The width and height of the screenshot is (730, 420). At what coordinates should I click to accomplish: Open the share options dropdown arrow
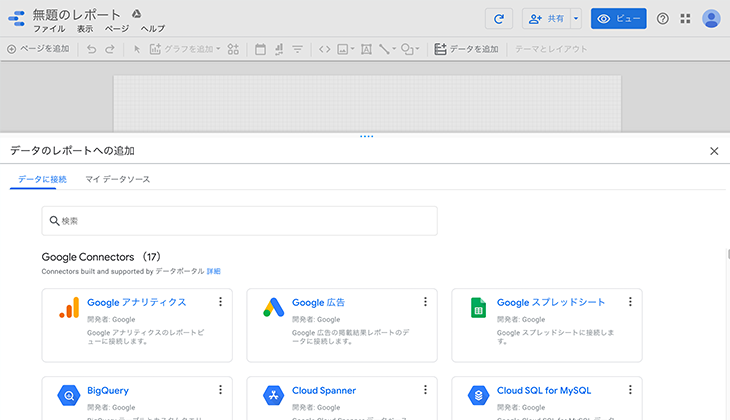click(576, 19)
